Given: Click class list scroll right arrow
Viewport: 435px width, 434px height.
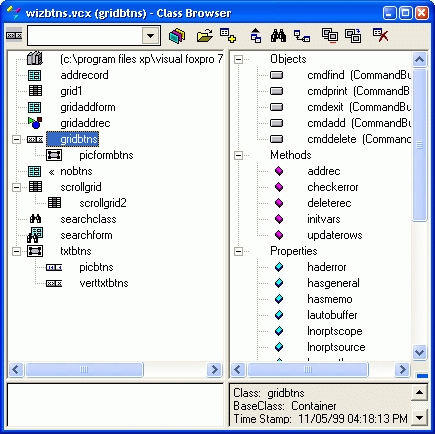Looking at the screenshot, I should tap(214, 369).
